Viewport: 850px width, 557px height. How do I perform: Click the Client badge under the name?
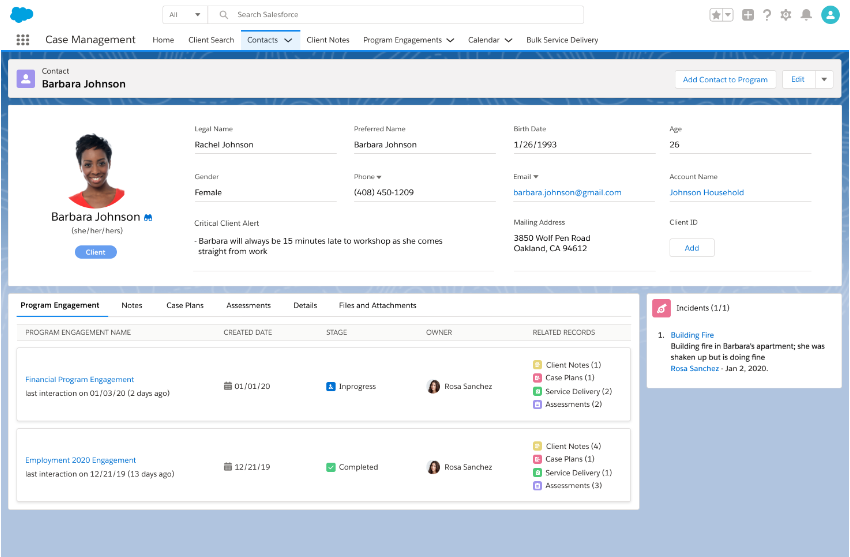[95, 252]
